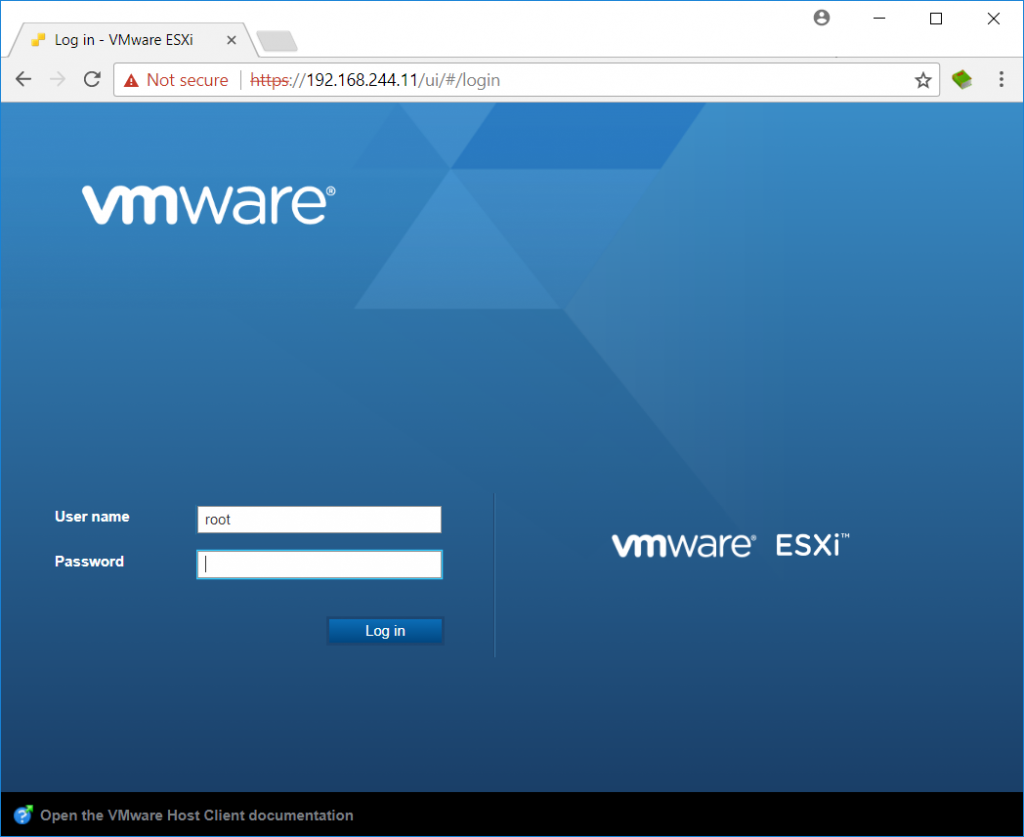Bookmark this page with the star icon
This screenshot has width=1024, height=837.
pos(923,80)
